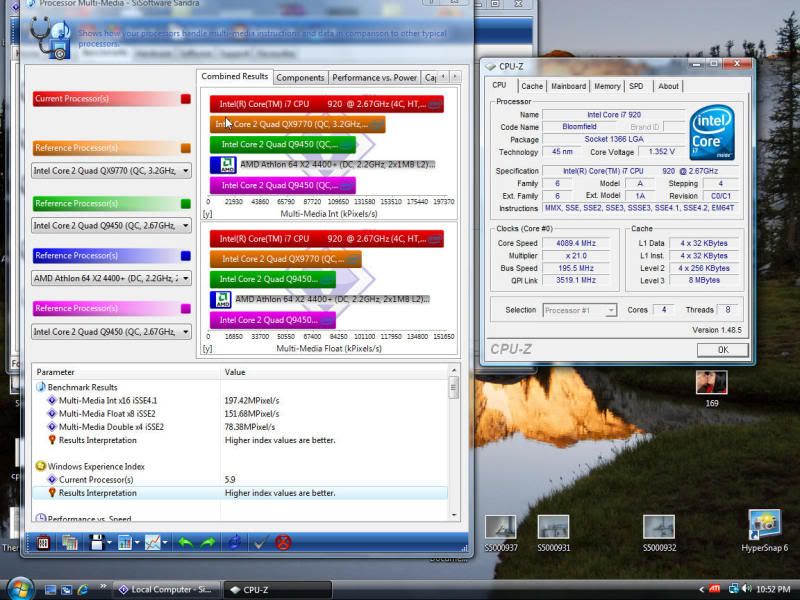Open the Save icon's dropdown arrow
Screen dimensions: 800x600
point(109,543)
